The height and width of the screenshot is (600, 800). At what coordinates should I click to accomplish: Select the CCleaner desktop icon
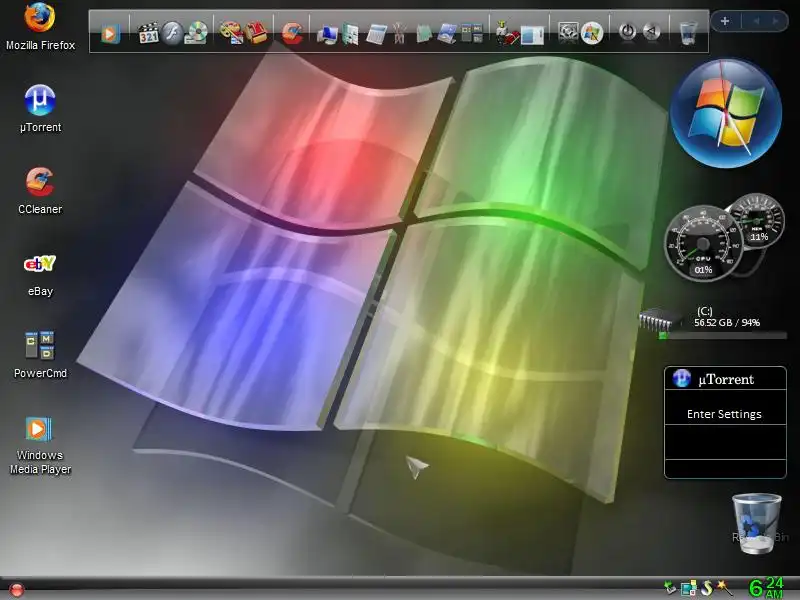[x=40, y=190]
